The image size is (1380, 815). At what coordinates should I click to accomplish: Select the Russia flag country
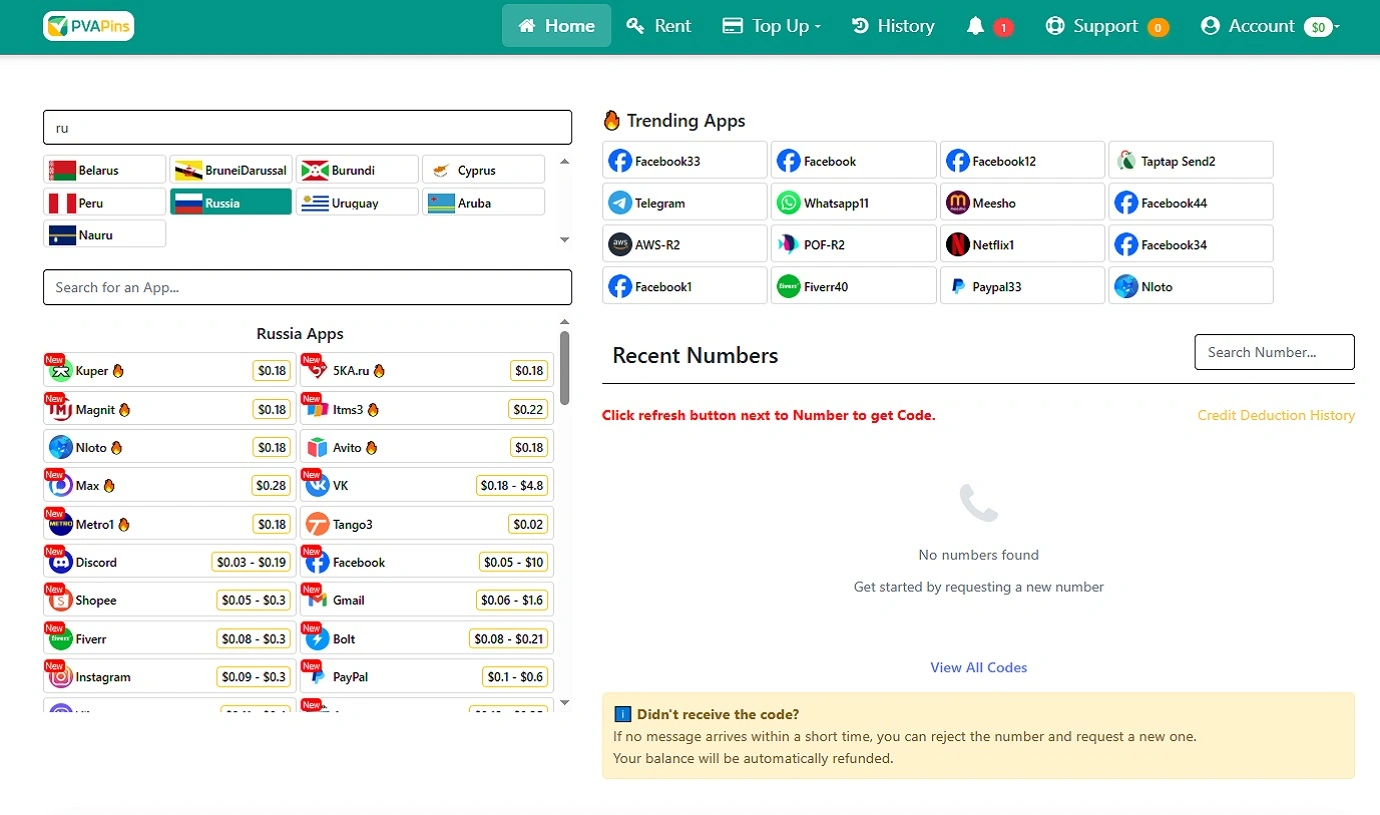click(x=231, y=202)
